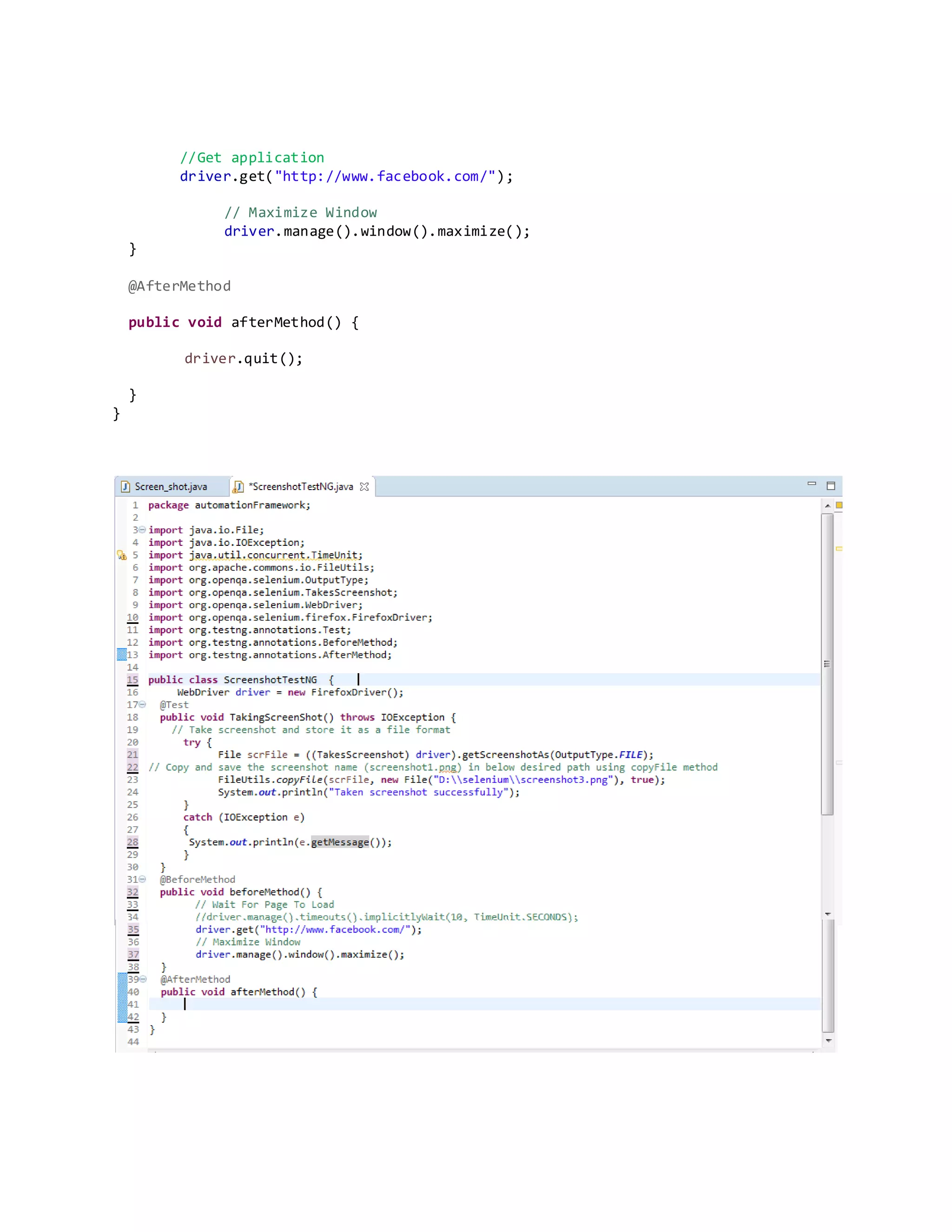Screen dimensions: 952x1232
Task: Click the highlighted getMessage word on line 28
Action: (340, 842)
